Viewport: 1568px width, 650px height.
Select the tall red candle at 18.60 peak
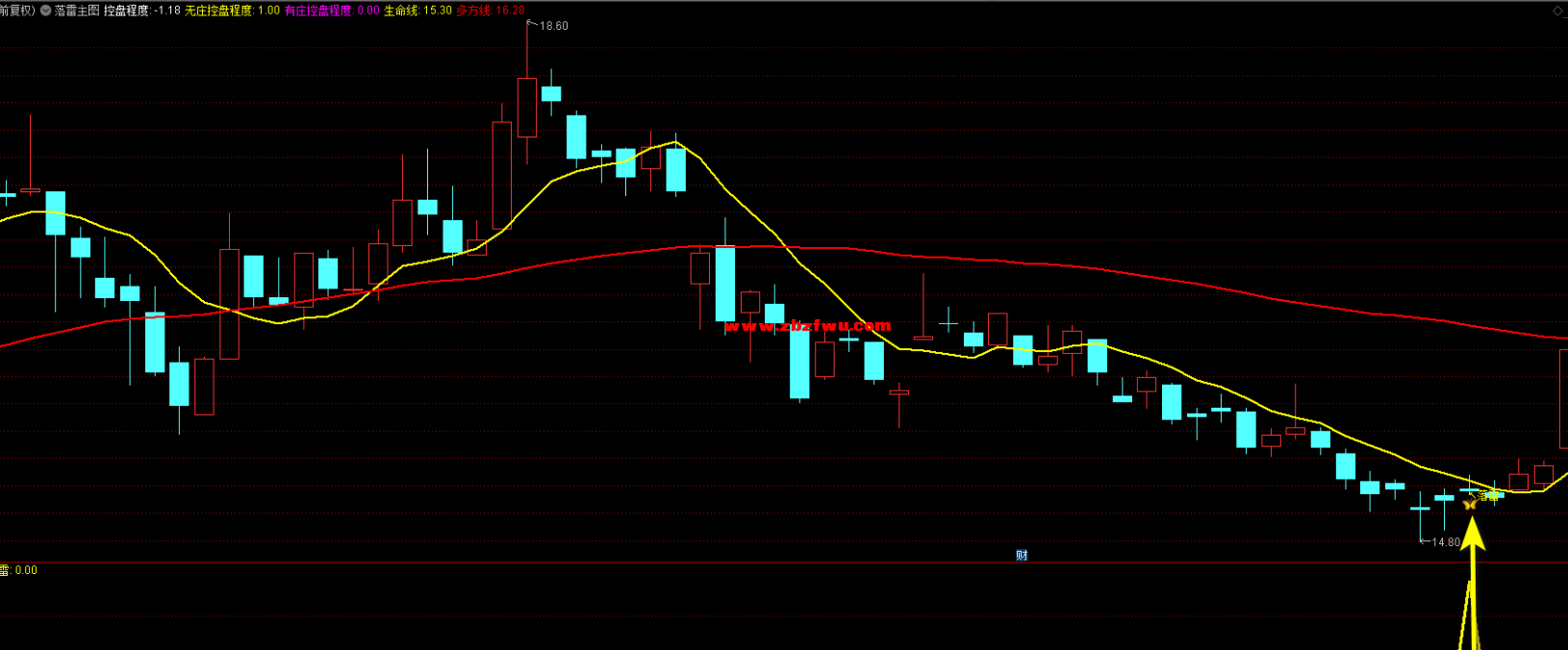[x=526, y=108]
